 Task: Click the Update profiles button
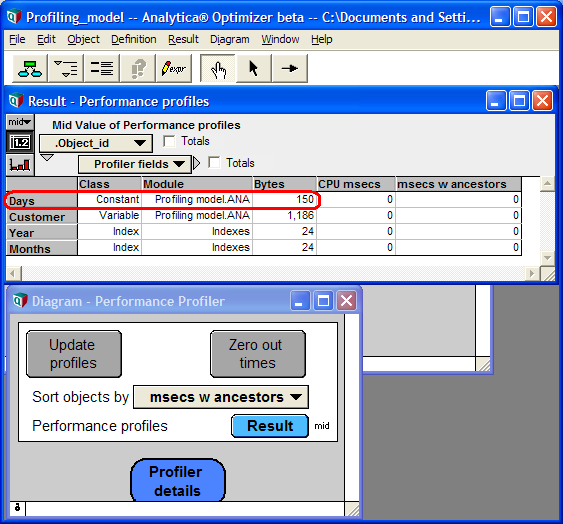(74, 354)
